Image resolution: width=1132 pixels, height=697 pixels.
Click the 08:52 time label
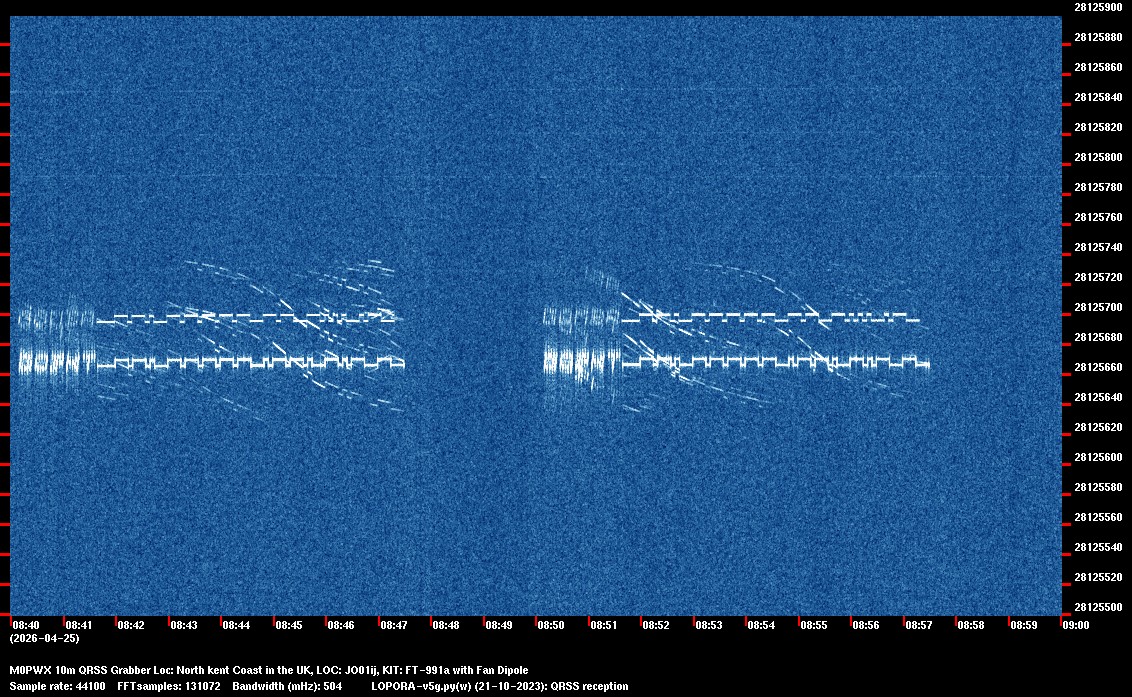(656, 625)
